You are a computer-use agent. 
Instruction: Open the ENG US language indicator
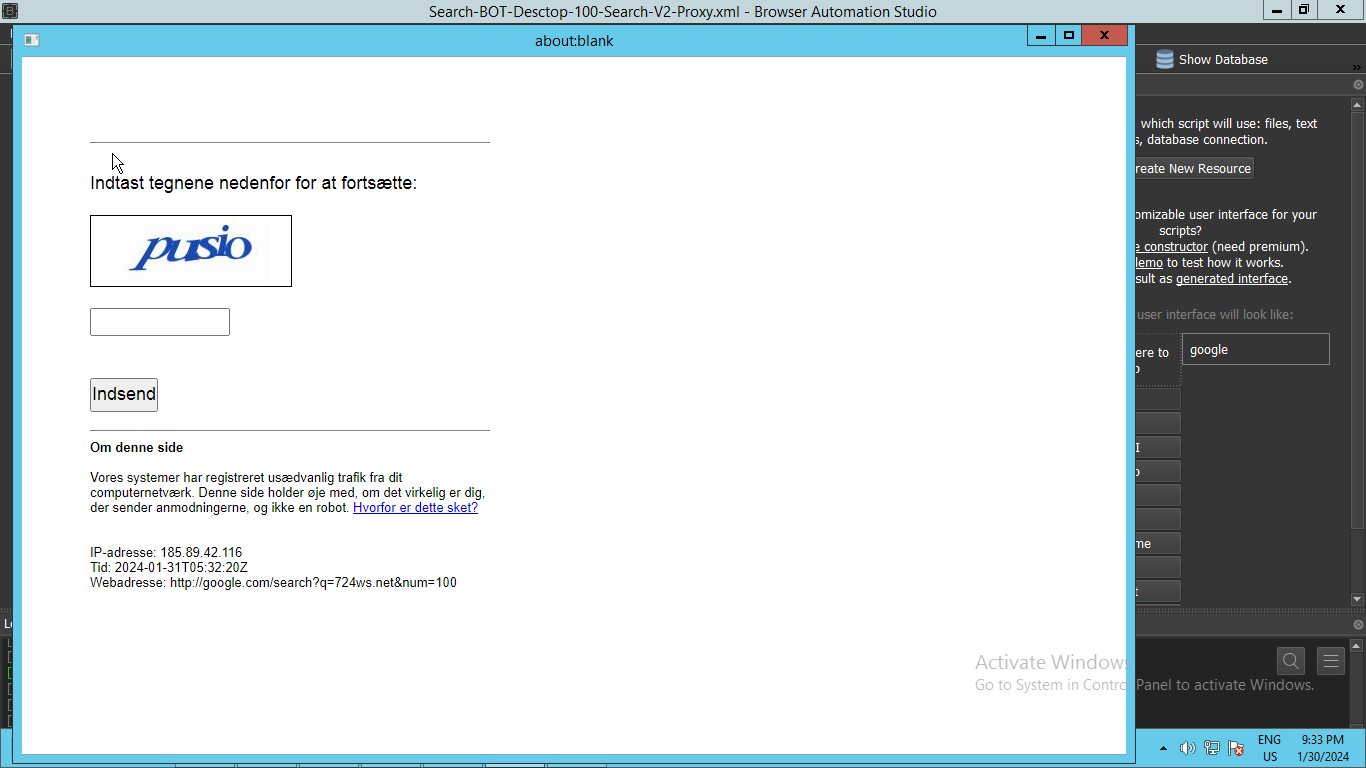pyautogui.click(x=1269, y=748)
